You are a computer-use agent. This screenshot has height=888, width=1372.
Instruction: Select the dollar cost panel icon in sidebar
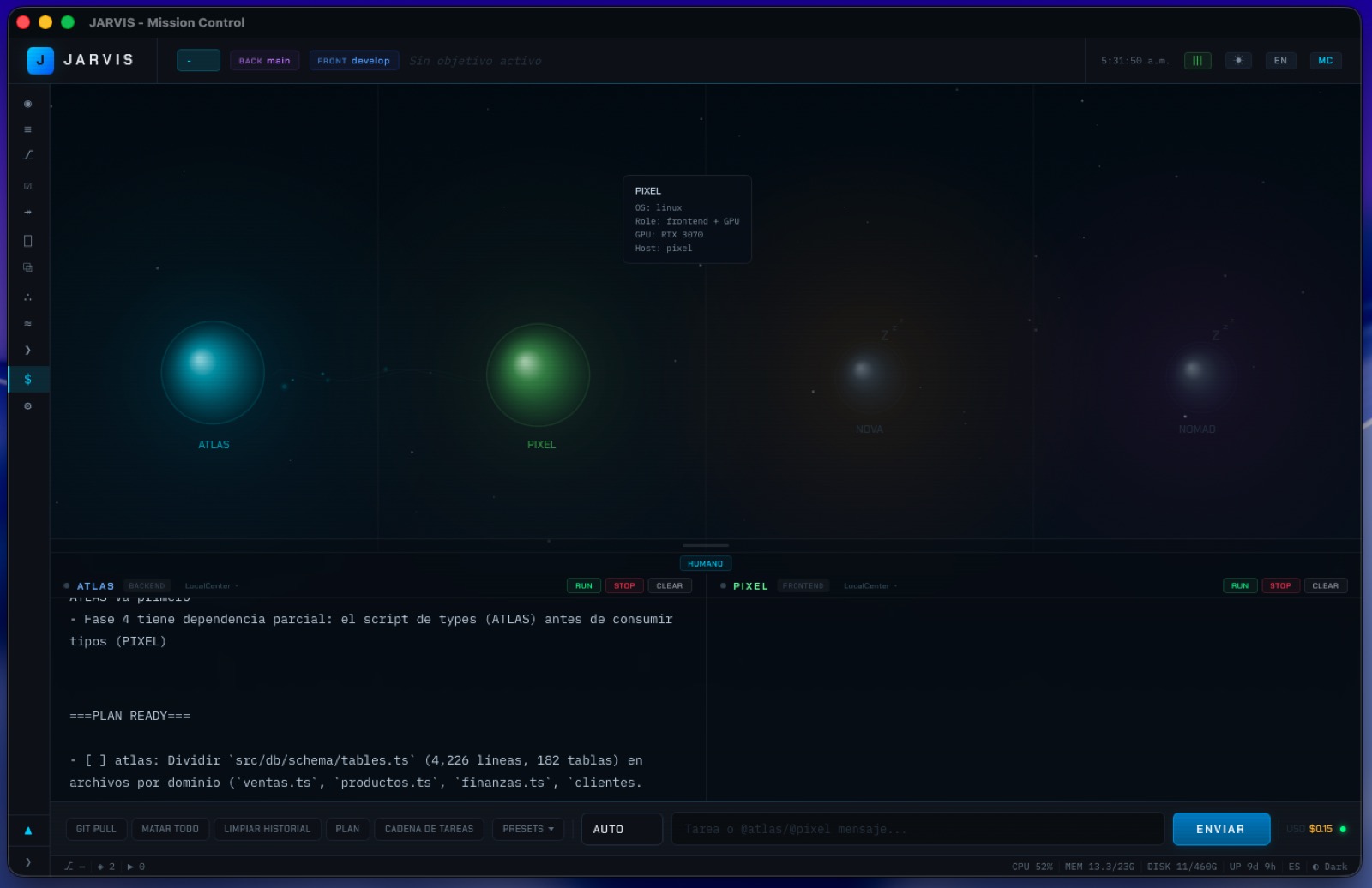click(x=27, y=379)
